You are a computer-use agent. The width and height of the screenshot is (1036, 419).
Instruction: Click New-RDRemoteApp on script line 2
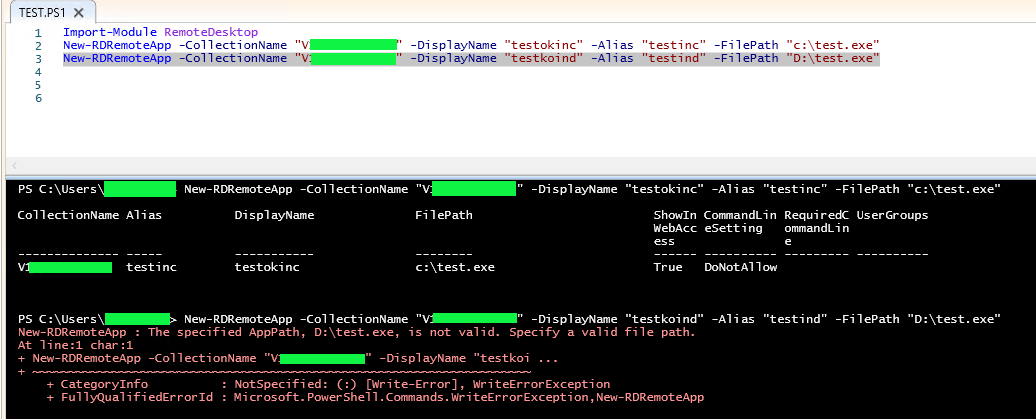[x=118, y=45]
